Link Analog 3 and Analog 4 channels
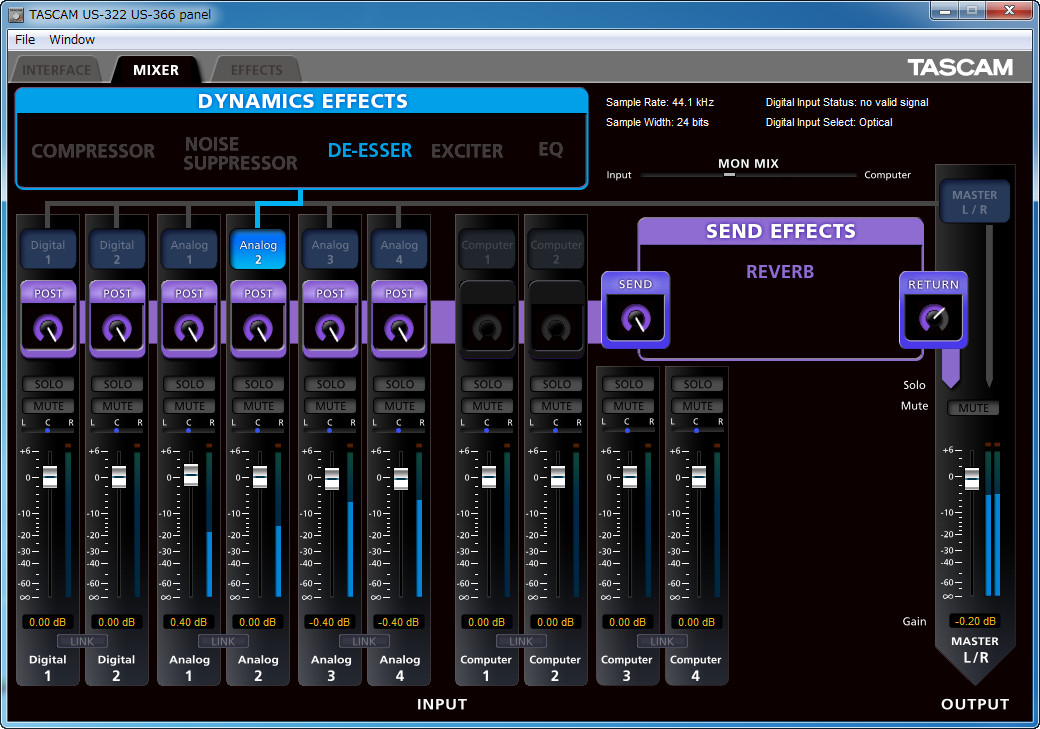 pyautogui.click(x=364, y=641)
